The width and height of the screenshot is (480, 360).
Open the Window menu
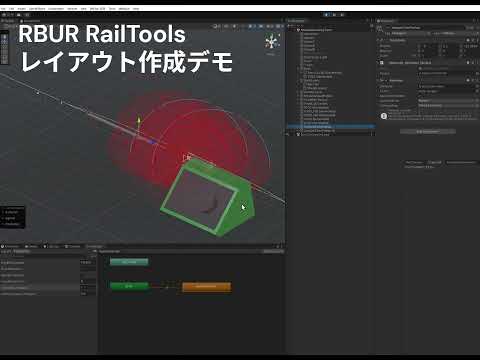point(124,8)
